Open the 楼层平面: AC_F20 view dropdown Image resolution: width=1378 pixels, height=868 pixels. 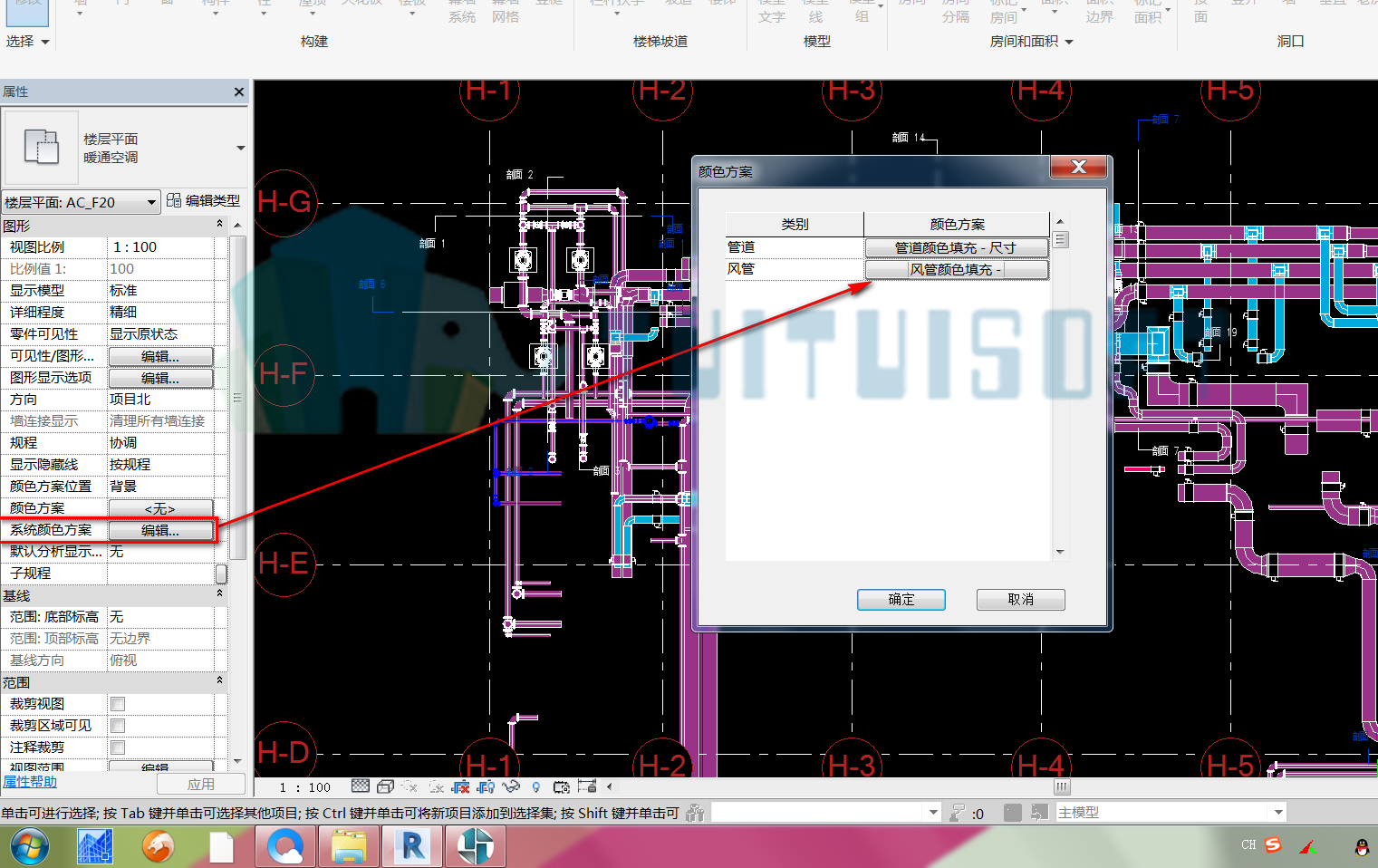[x=81, y=202]
